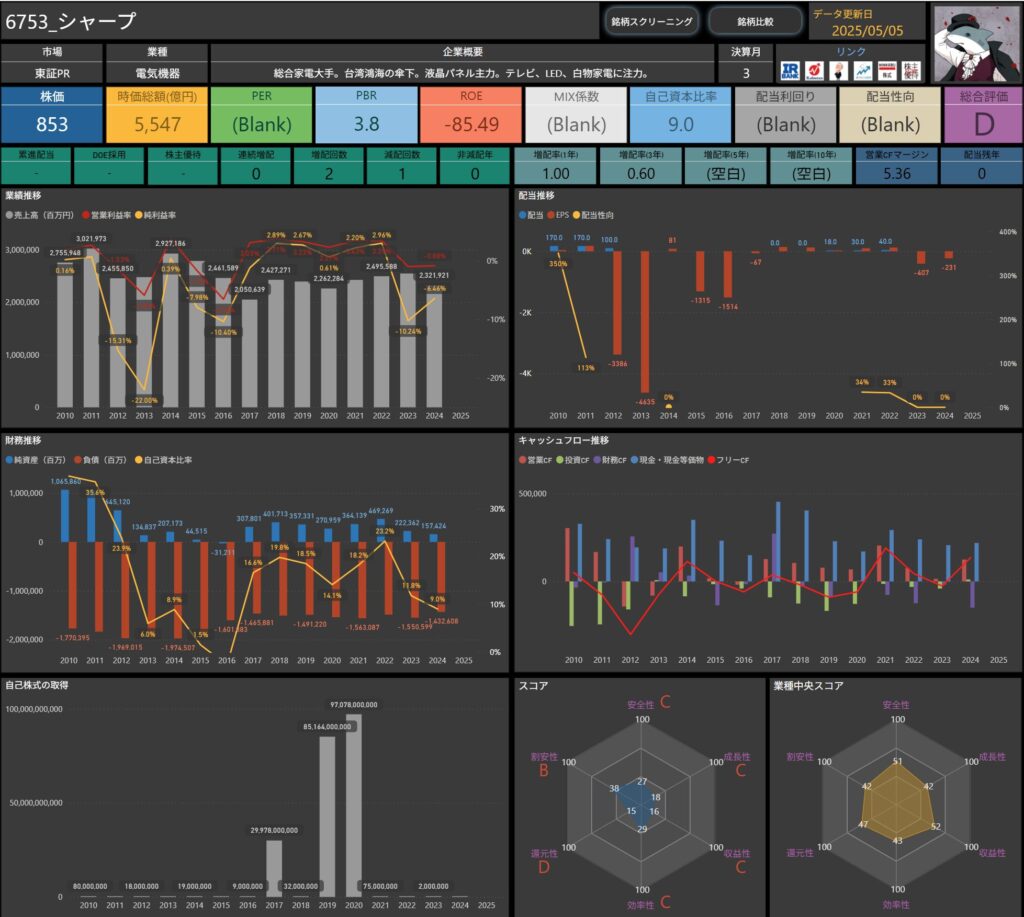Click the EPS legend entry

coord(558,215)
